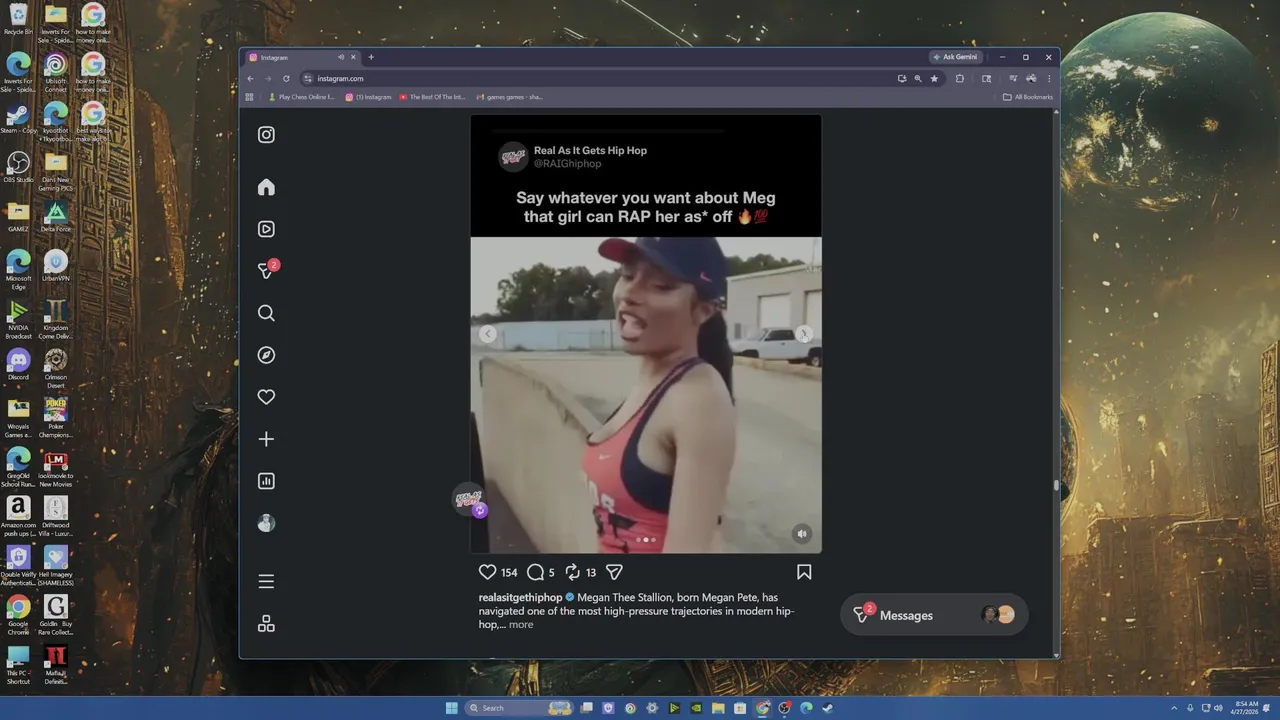Open Notifications heart in sidebar
The height and width of the screenshot is (720, 1280).
[266, 397]
